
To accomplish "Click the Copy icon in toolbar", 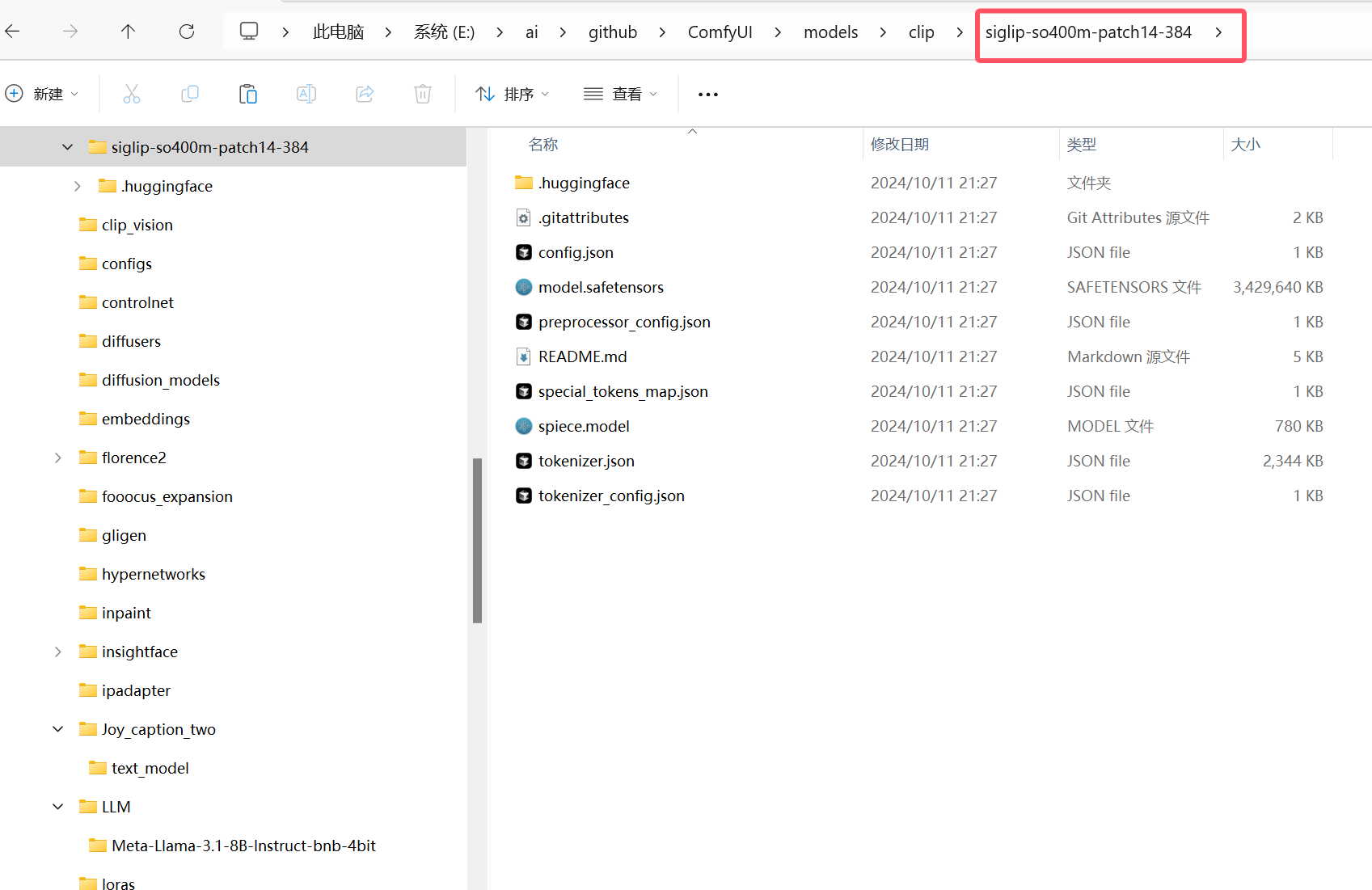I will 190,94.
